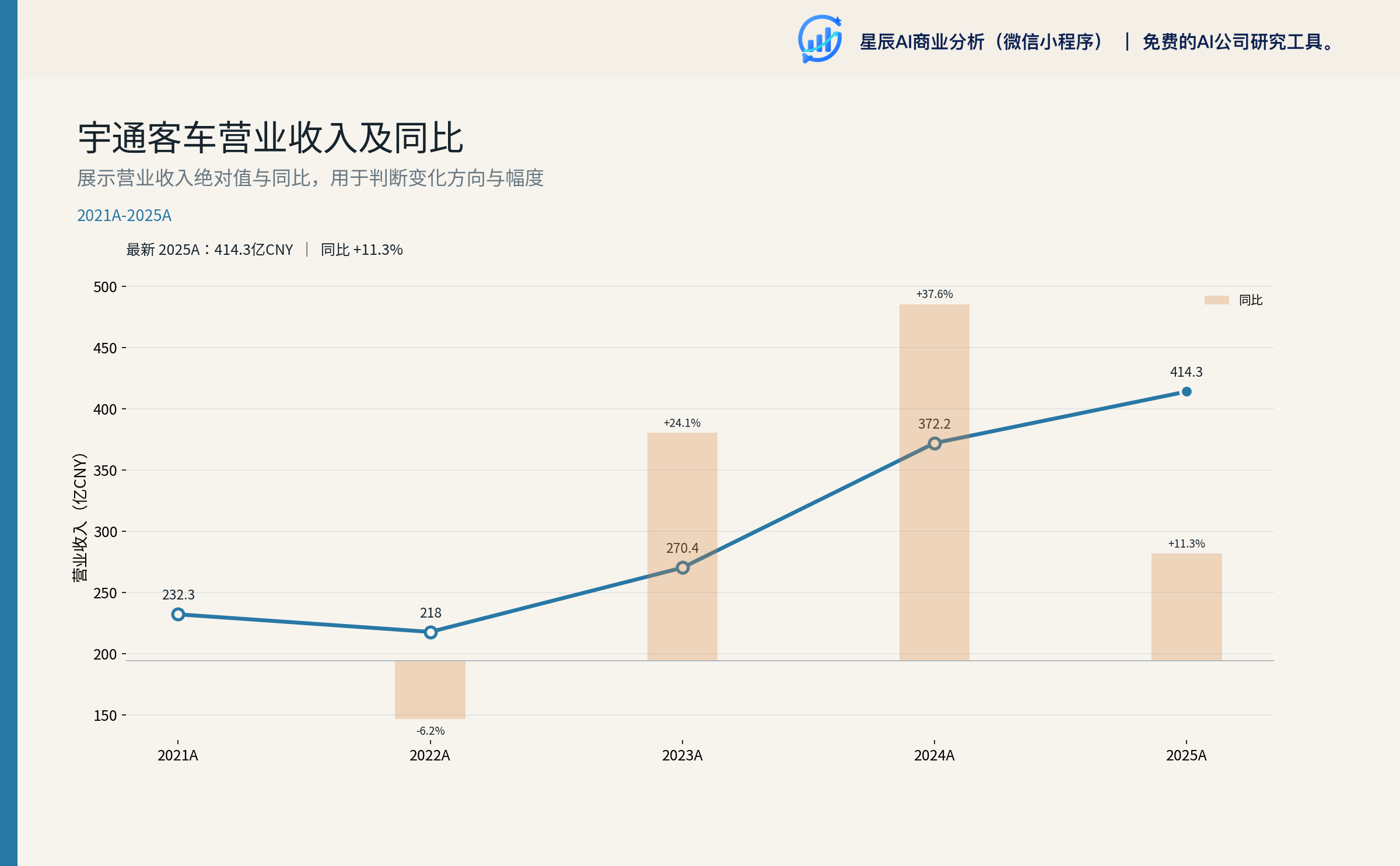The width and height of the screenshot is (1400, 866).
Task: Click the x-axis label 2022A
Action: point(430,756)
